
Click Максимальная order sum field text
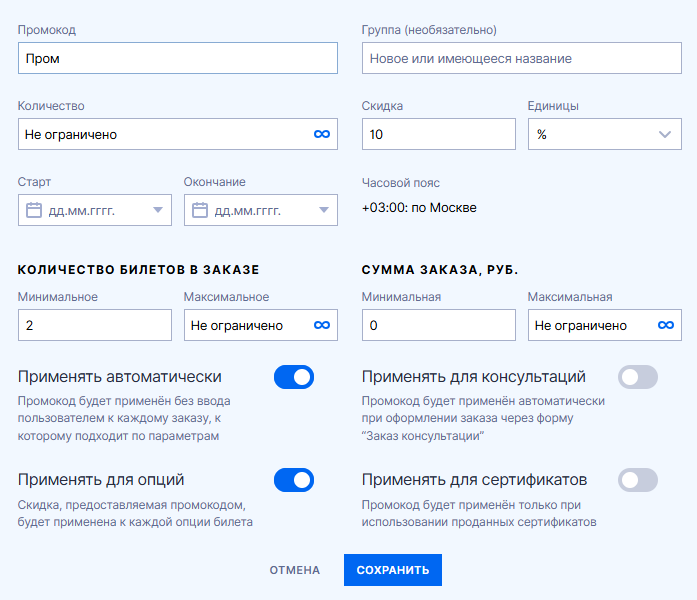point(581,325)
